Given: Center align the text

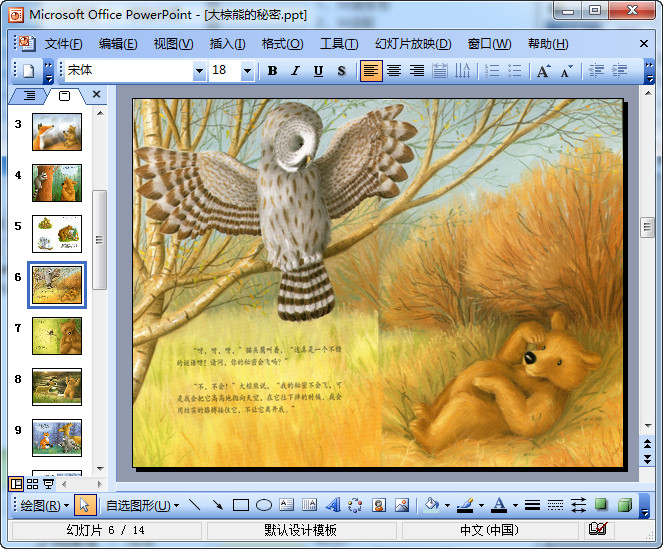Looking at the screenshot, I should click(394, 71).
